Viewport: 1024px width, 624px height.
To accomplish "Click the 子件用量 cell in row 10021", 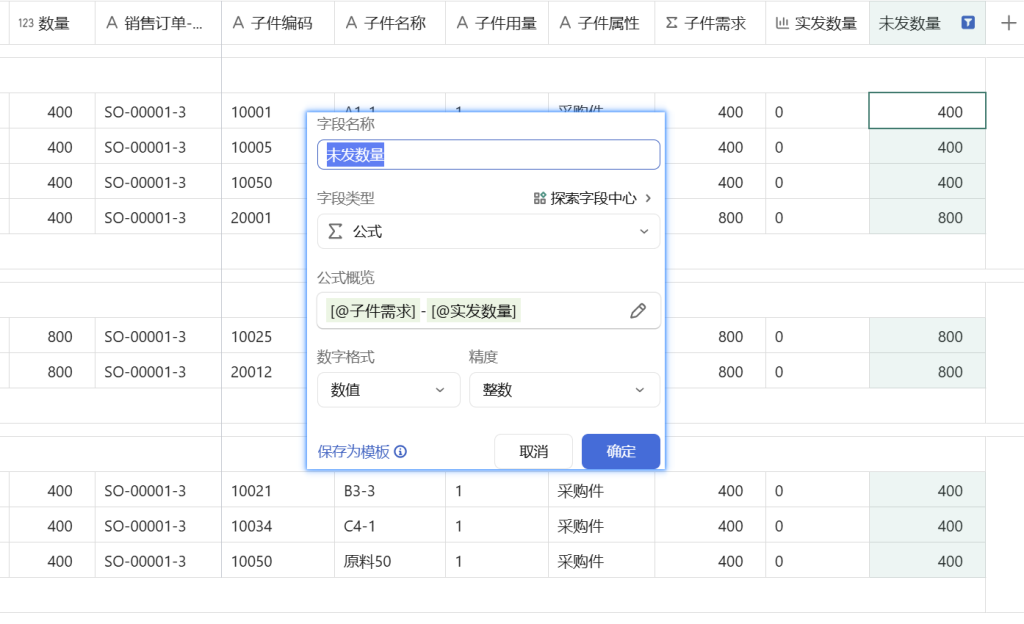I will click(497, 490).
